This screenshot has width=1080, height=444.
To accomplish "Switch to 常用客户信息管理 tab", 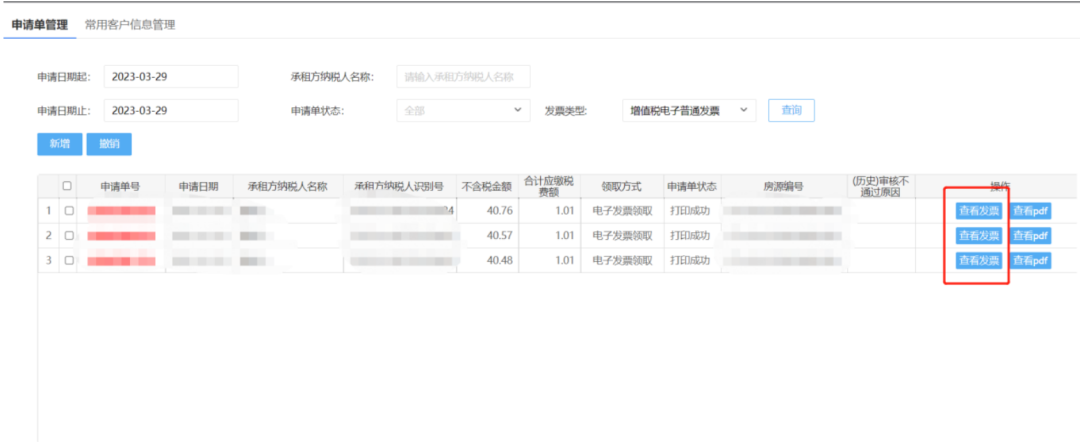I will coord(129,25).
